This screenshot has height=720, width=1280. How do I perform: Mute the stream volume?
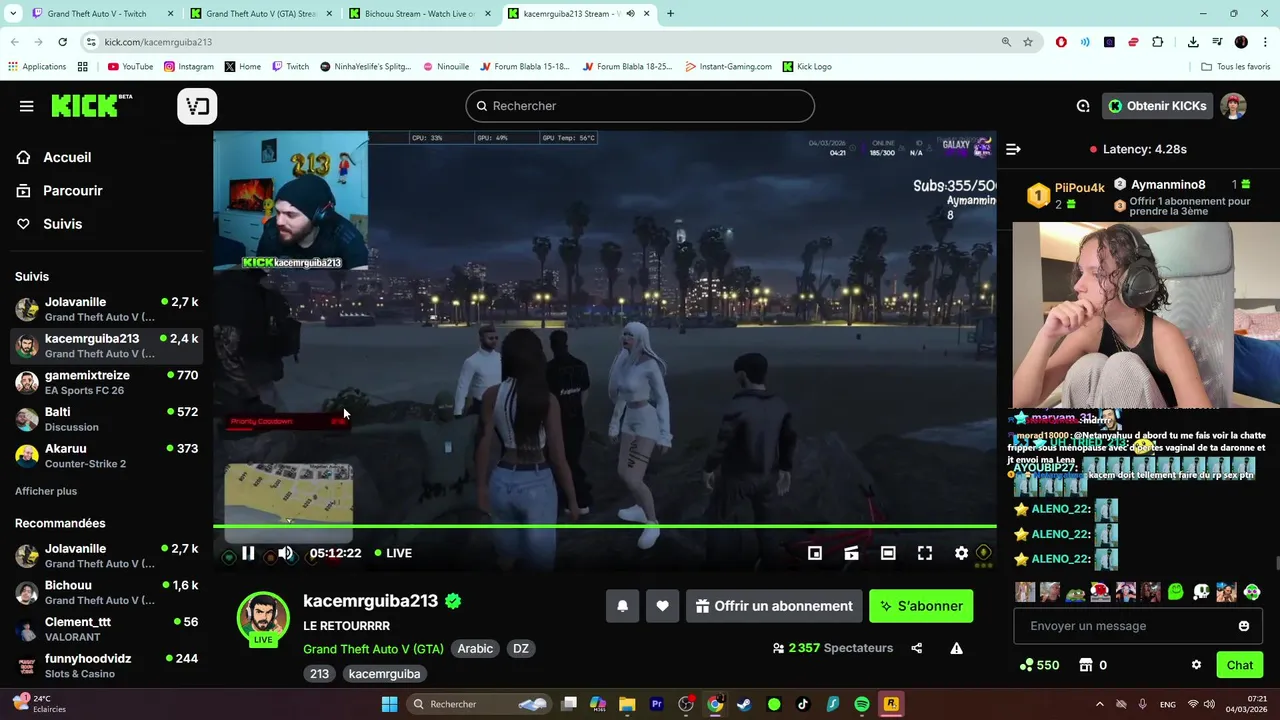tap(286, 553)
